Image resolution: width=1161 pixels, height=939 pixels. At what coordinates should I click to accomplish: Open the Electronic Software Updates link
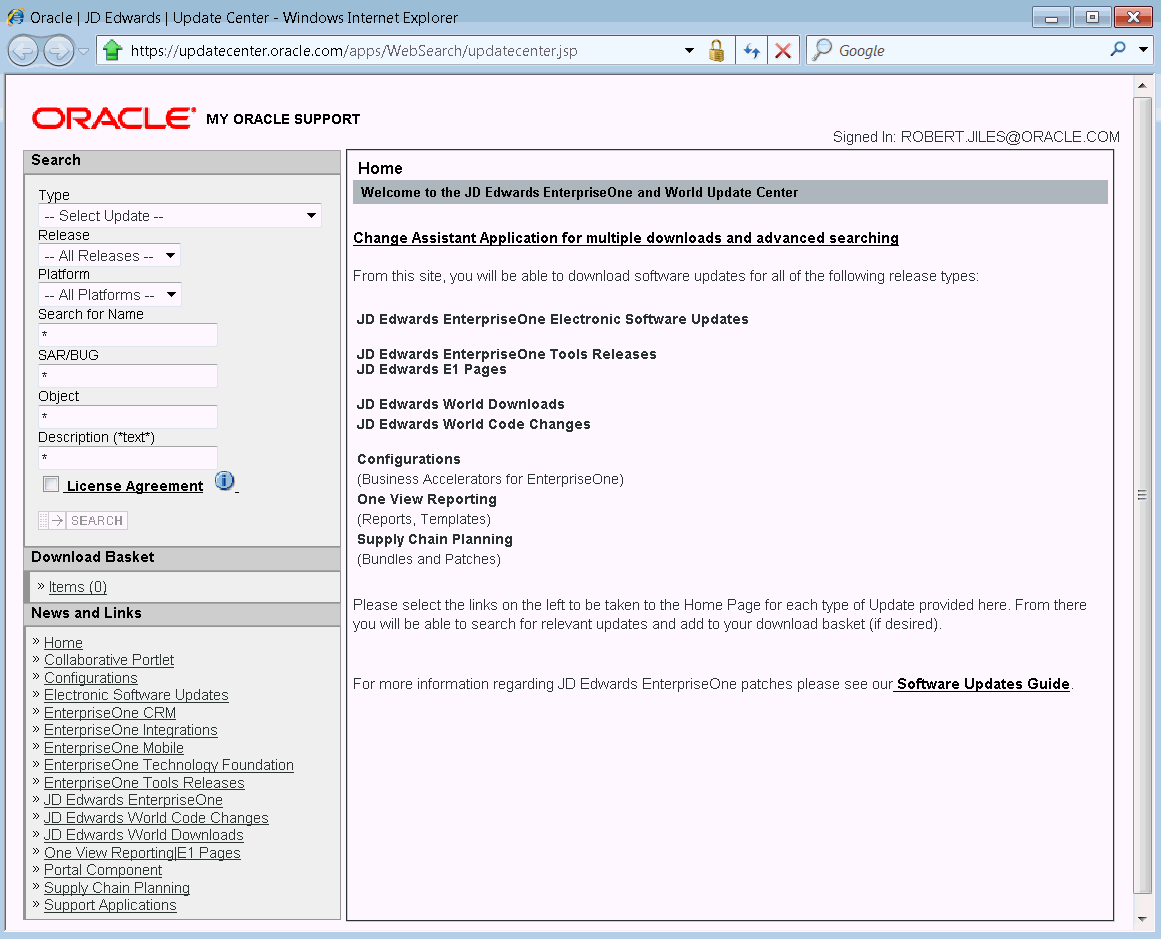(x=136, y=695)
